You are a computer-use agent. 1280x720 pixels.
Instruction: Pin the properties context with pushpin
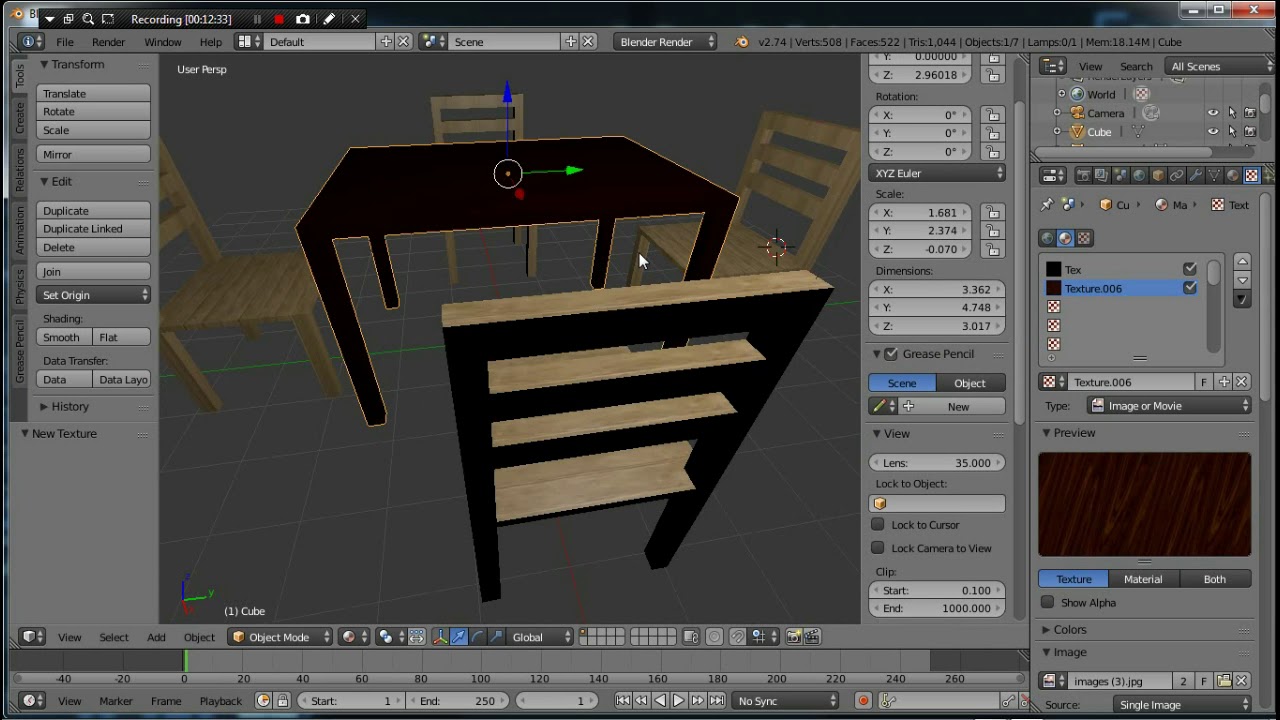[1047, 205]
